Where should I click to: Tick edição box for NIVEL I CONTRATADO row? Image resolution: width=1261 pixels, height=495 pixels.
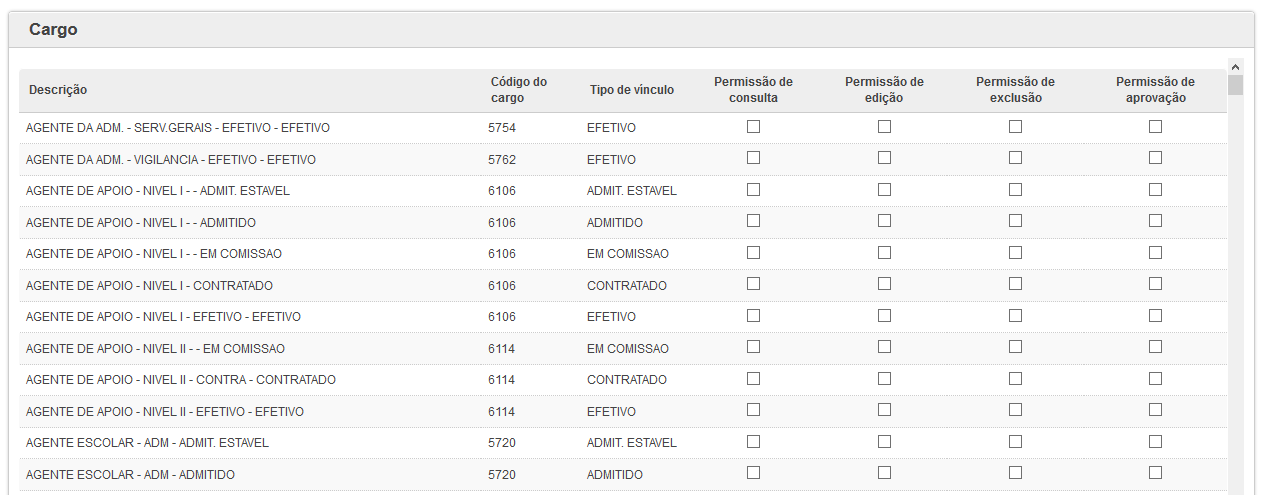(884, 283)
